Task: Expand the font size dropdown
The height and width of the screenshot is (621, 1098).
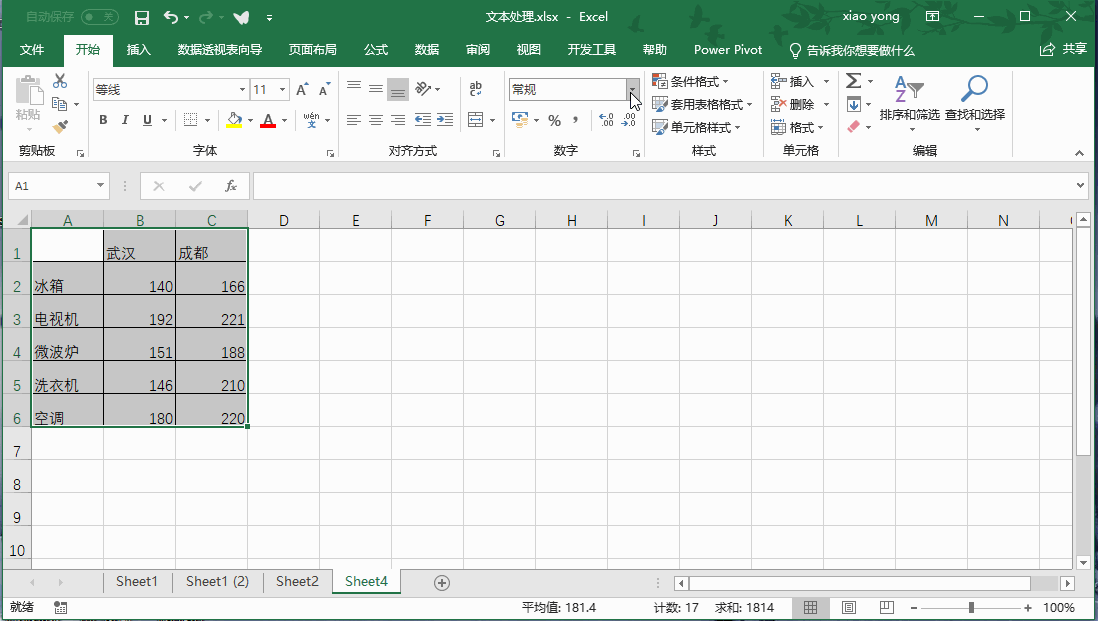Action: 282,89
